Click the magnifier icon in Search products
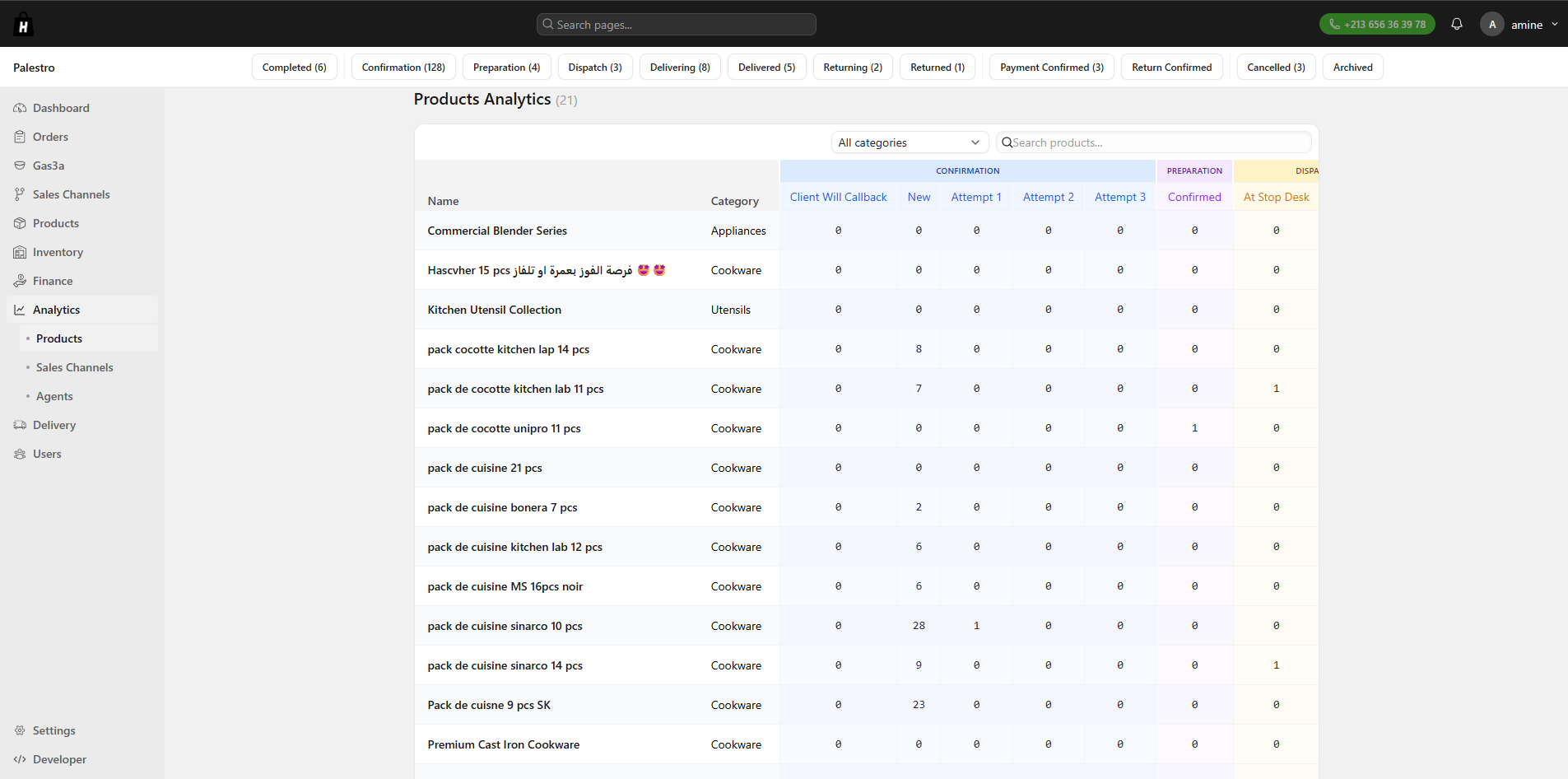The image size is (1568, 779). (x=1007, y=142)
